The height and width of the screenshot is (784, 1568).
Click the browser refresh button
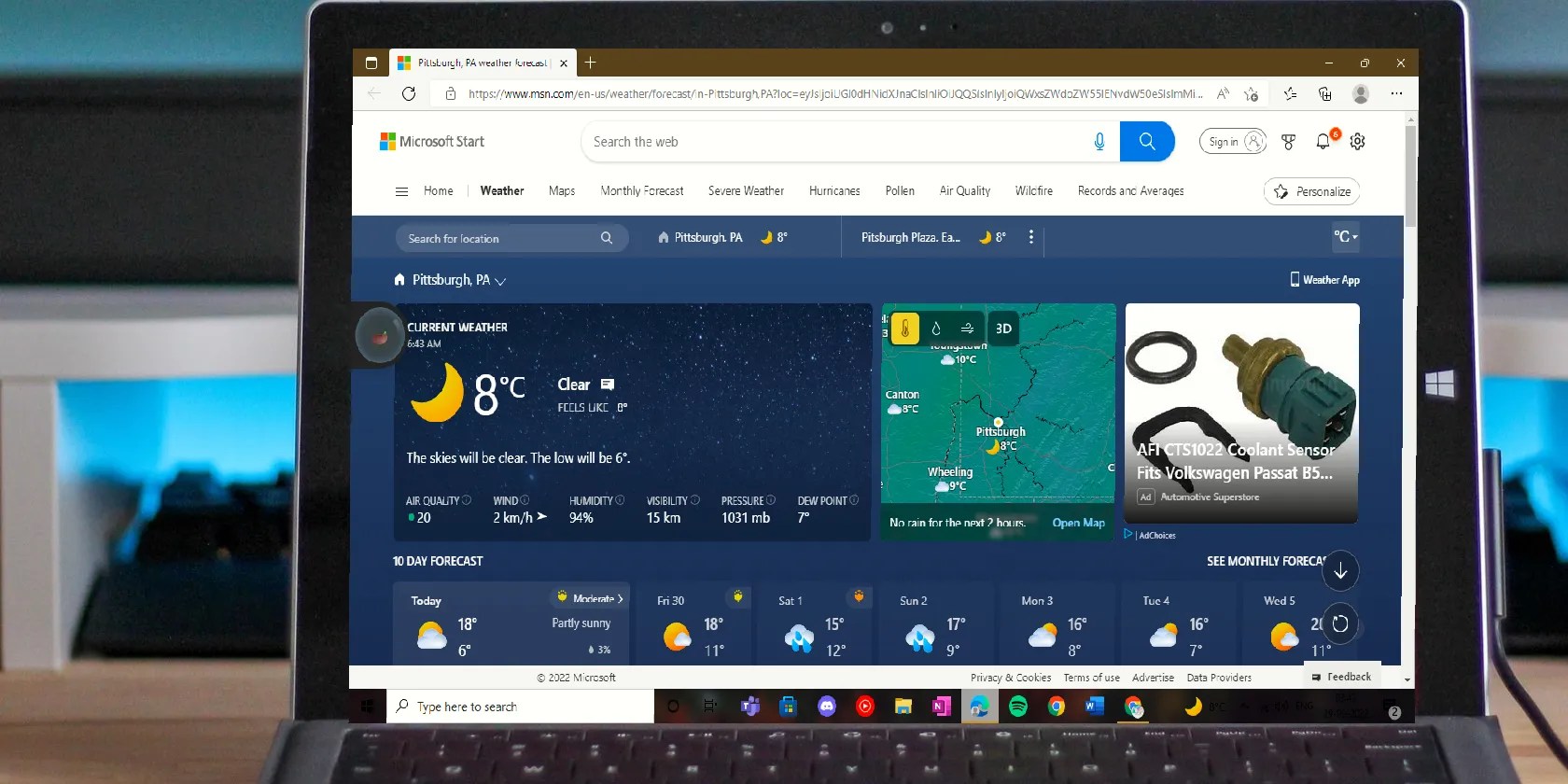tap(409, 93)
